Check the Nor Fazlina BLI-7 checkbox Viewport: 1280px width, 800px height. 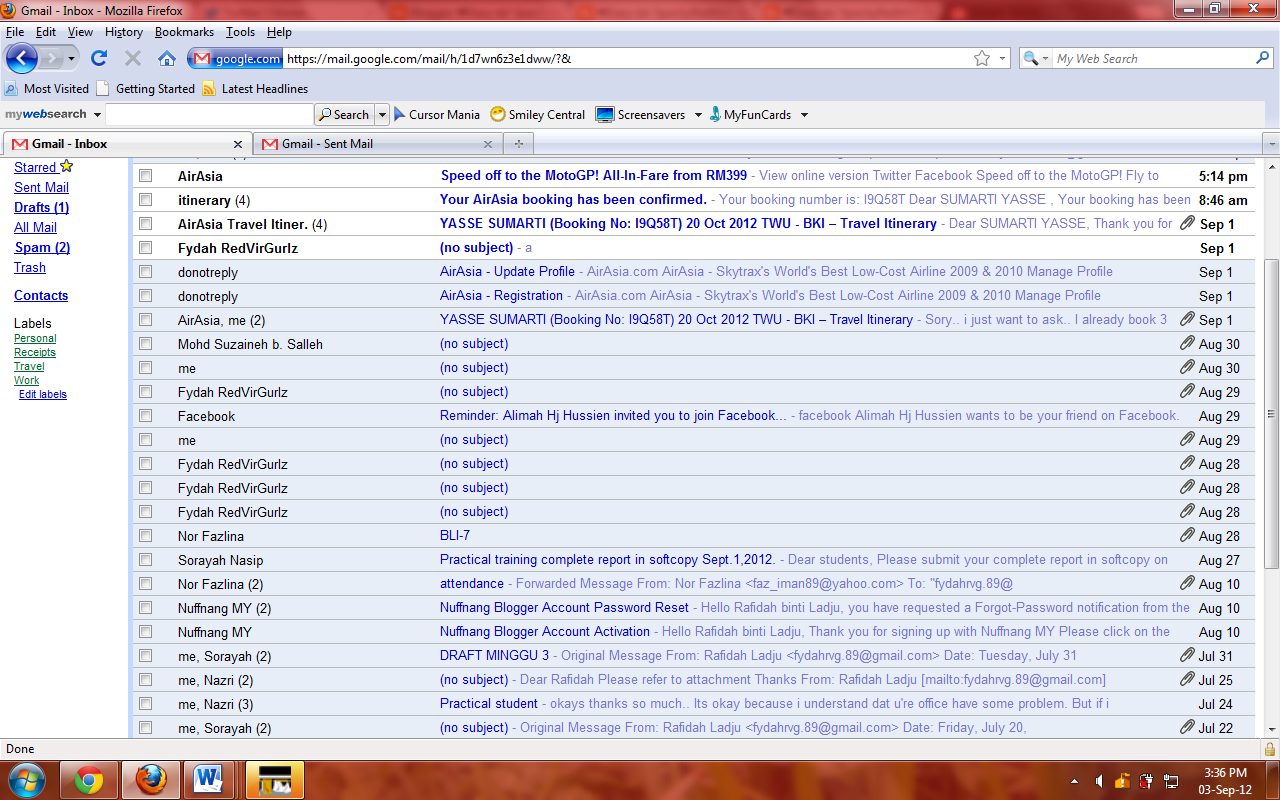click(x=145, y=535)
